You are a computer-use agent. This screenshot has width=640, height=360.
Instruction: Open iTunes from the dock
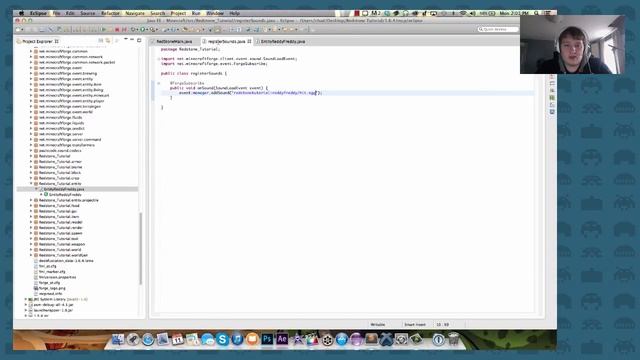point(237,339)
